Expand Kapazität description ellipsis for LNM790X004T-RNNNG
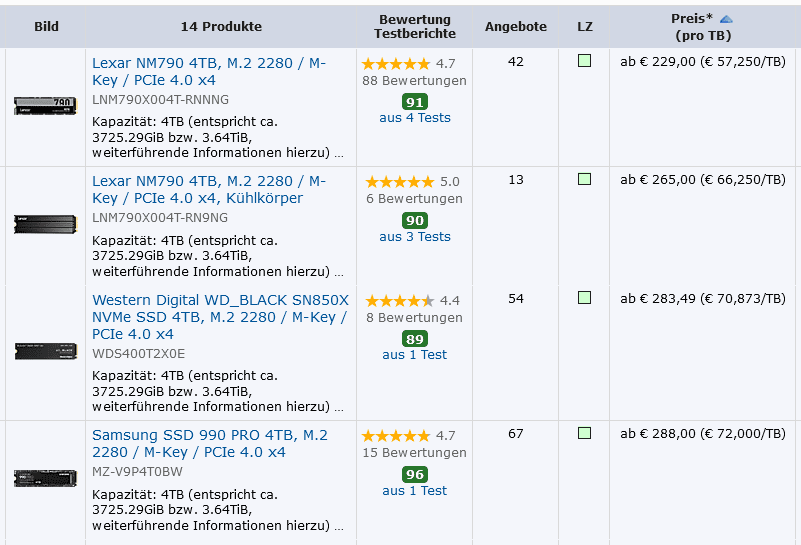 (x=339, y=154)
